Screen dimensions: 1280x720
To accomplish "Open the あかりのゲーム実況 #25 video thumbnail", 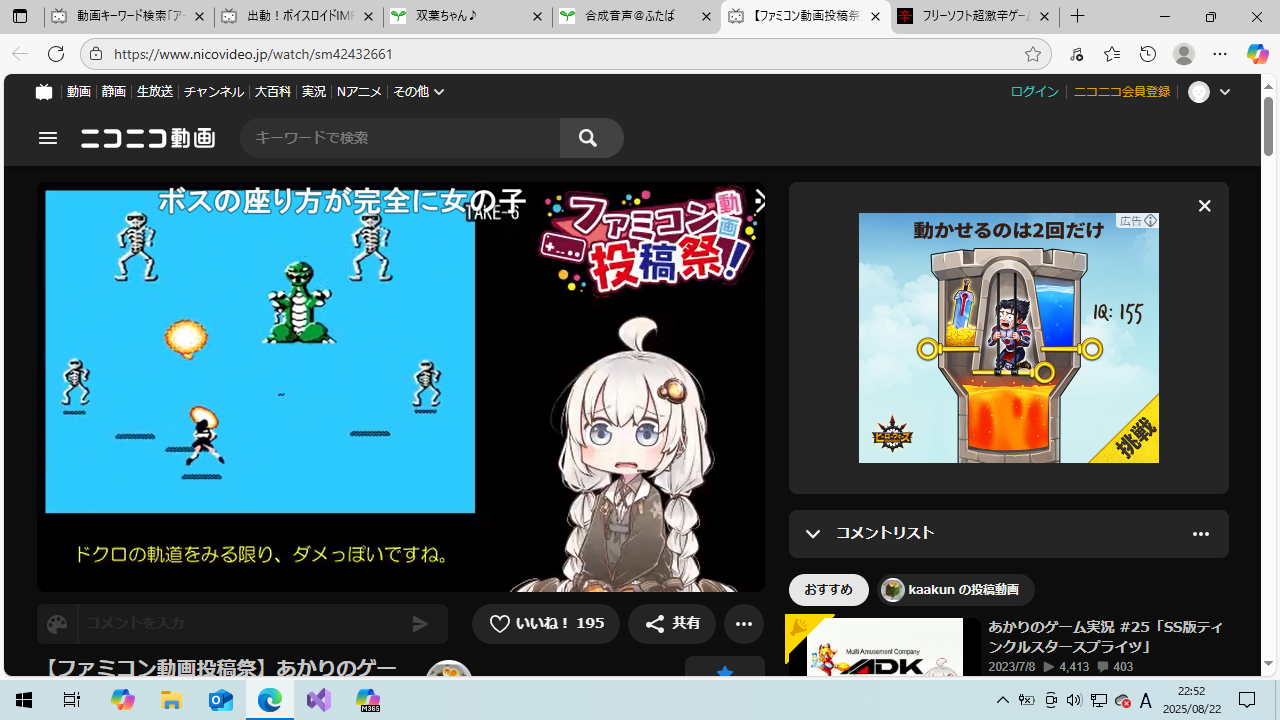I will pos(883,648).
